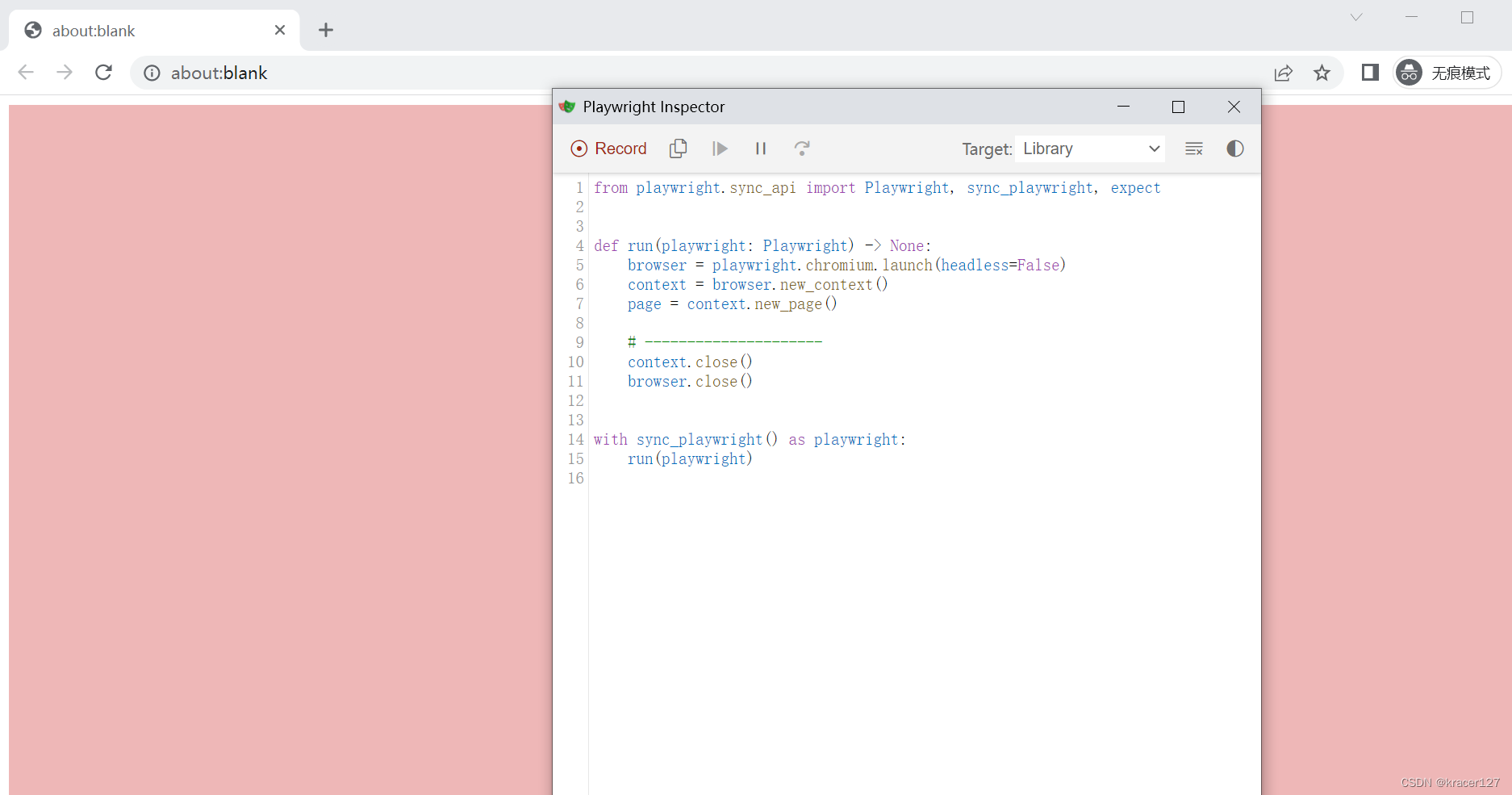This screenshot has width=1512, height=795.
Task: Click the 'with sync_playwright() as playwright:' line
Action: pyautogui.click(x=750, y=439)
